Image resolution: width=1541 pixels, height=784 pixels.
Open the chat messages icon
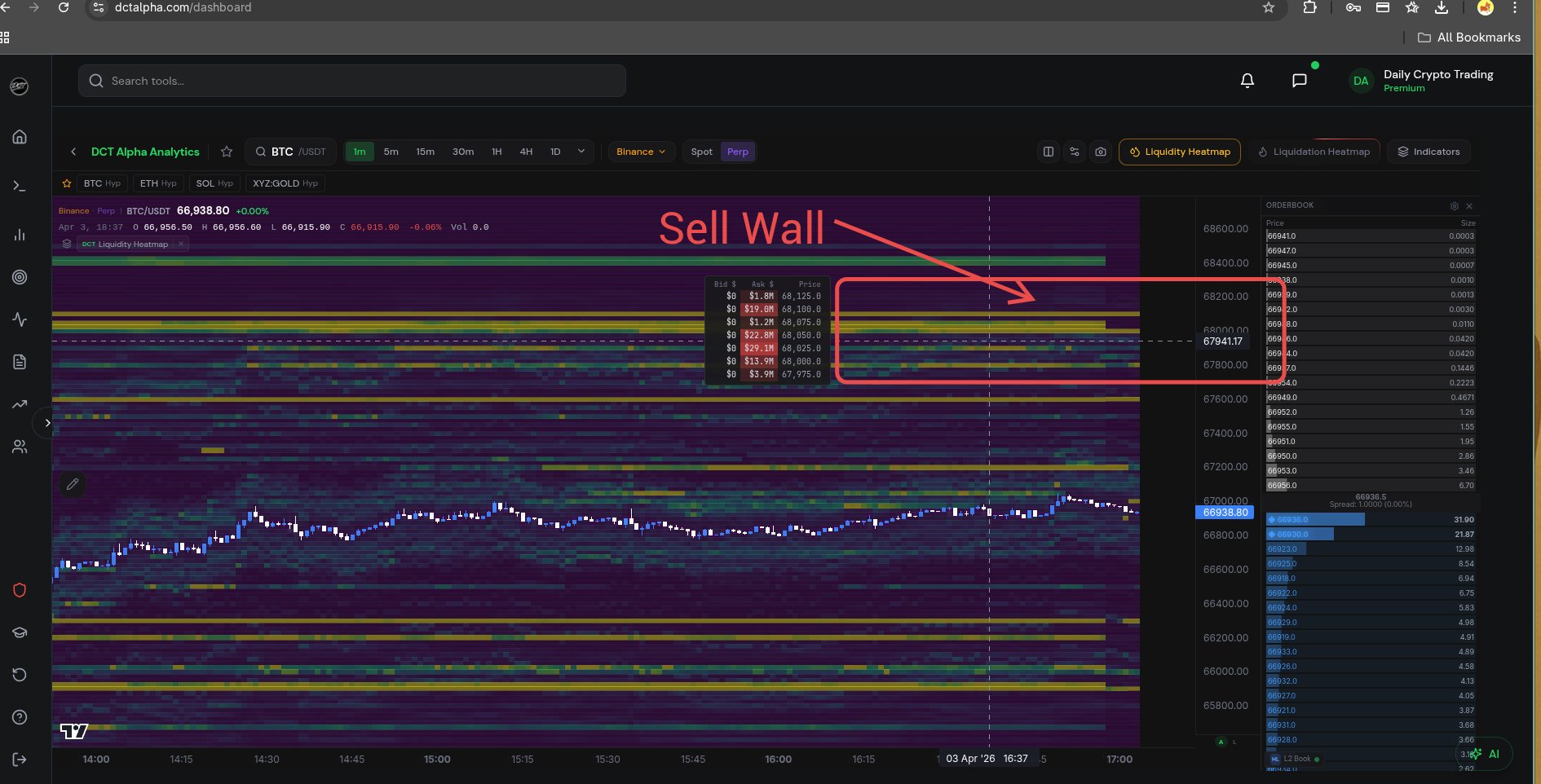click(x=1299, y=81)
